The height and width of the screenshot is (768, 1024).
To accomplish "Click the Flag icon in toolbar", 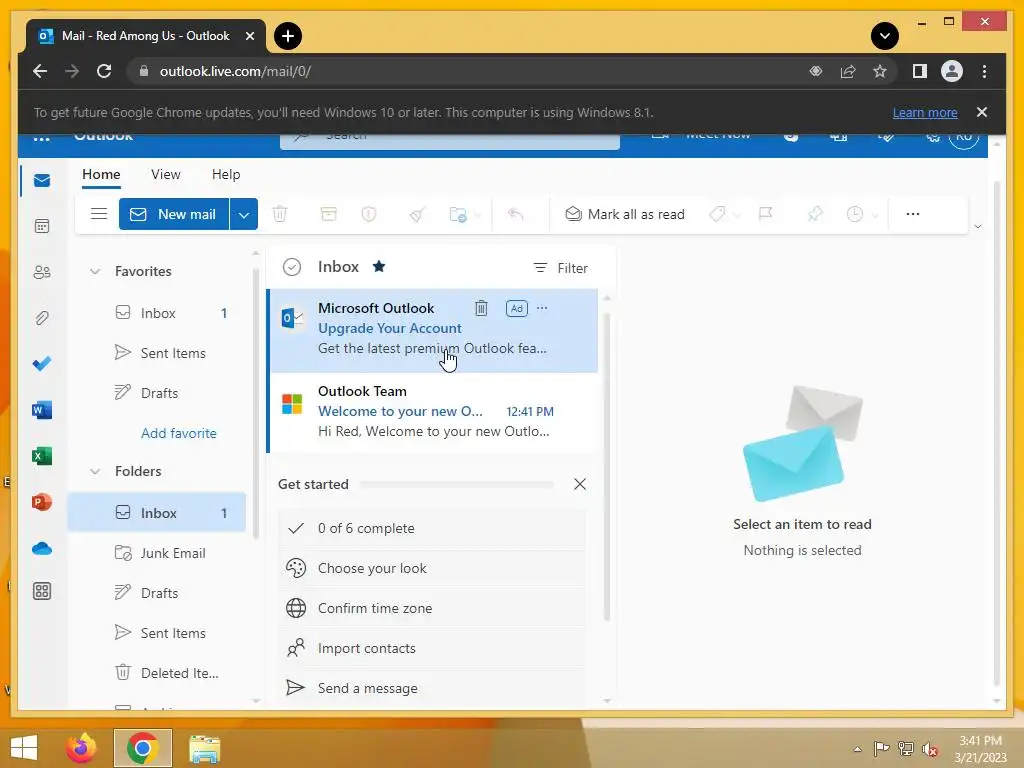I will tap(765, 214).
